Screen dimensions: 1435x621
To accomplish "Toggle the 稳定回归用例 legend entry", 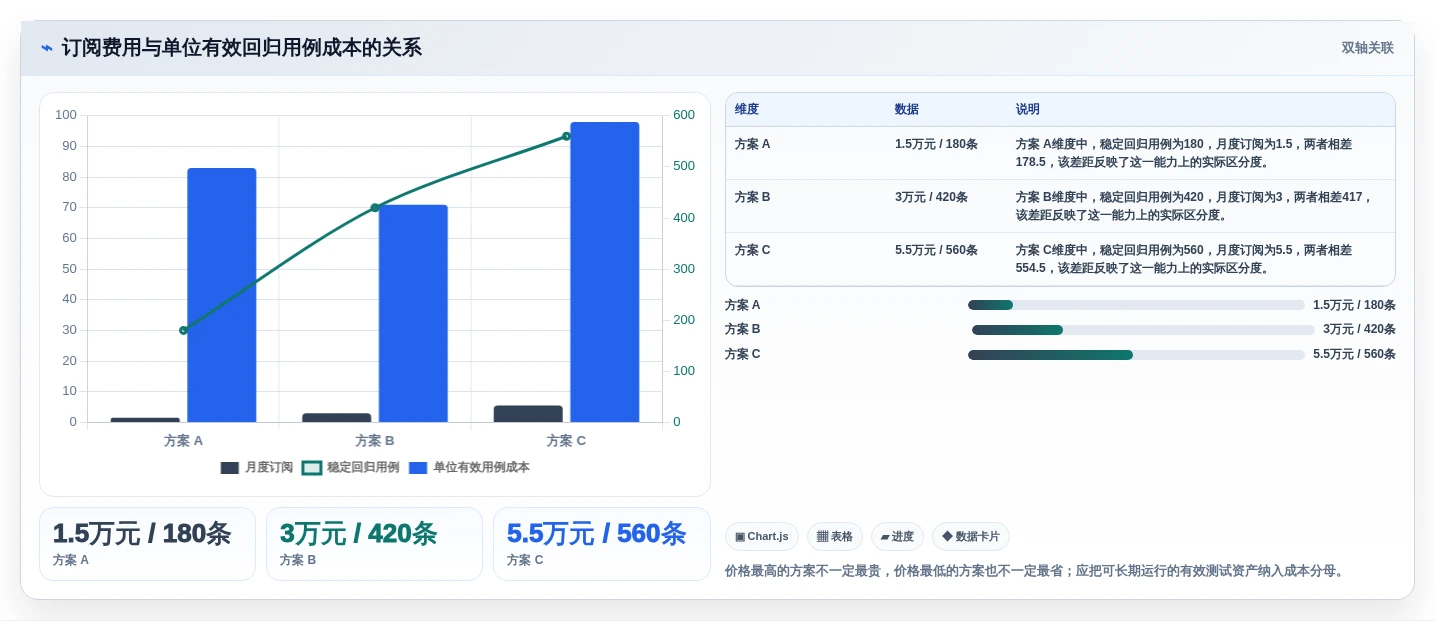I will coord(351,467).
